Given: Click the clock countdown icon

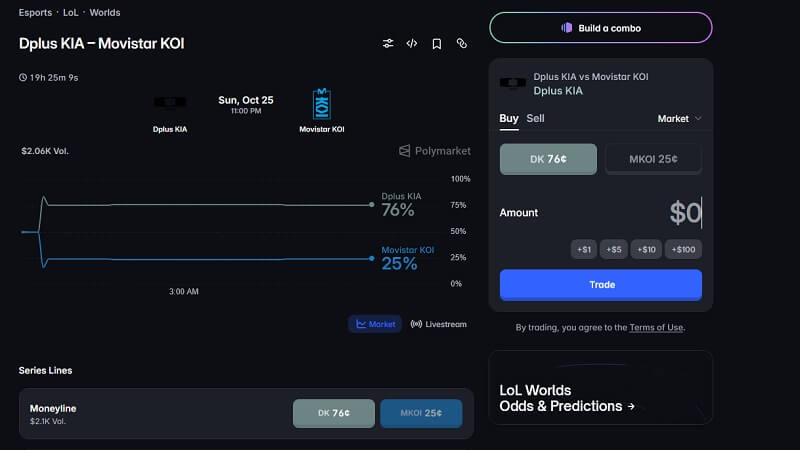Looking at the screenshot, I should click(23, 78).
